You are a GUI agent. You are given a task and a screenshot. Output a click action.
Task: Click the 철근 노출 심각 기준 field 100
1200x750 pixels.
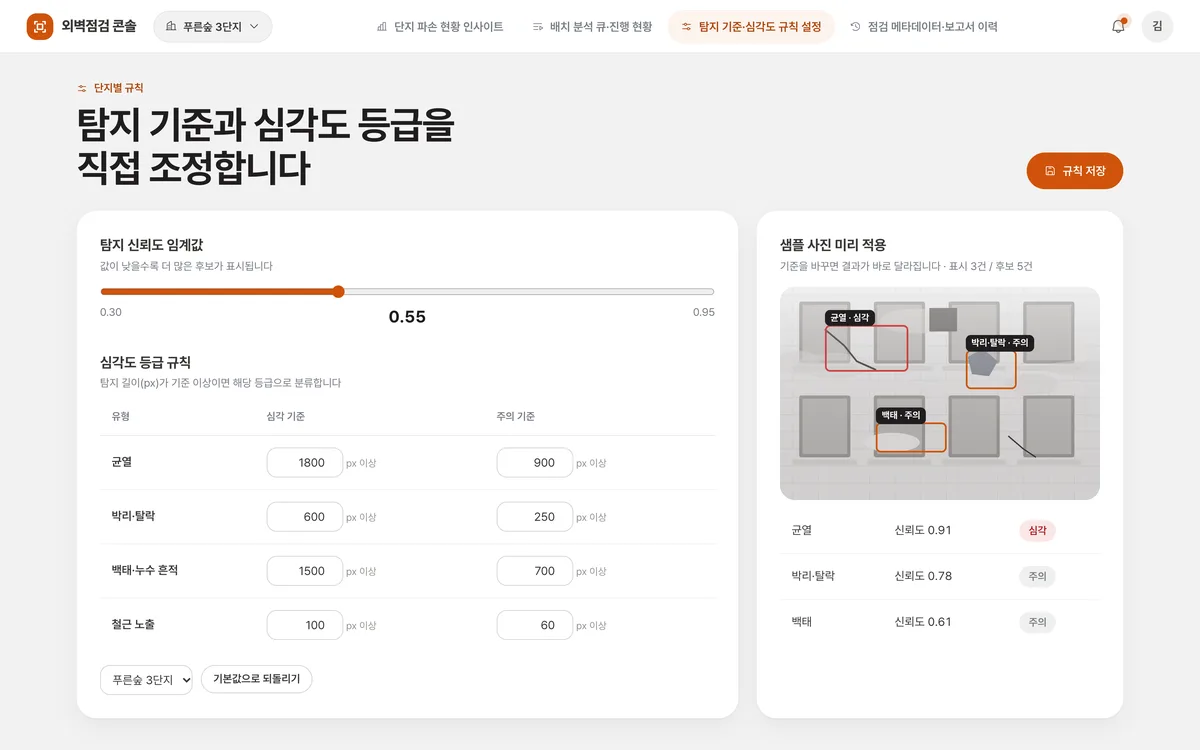pyautogui.click(x=305, y=625)
